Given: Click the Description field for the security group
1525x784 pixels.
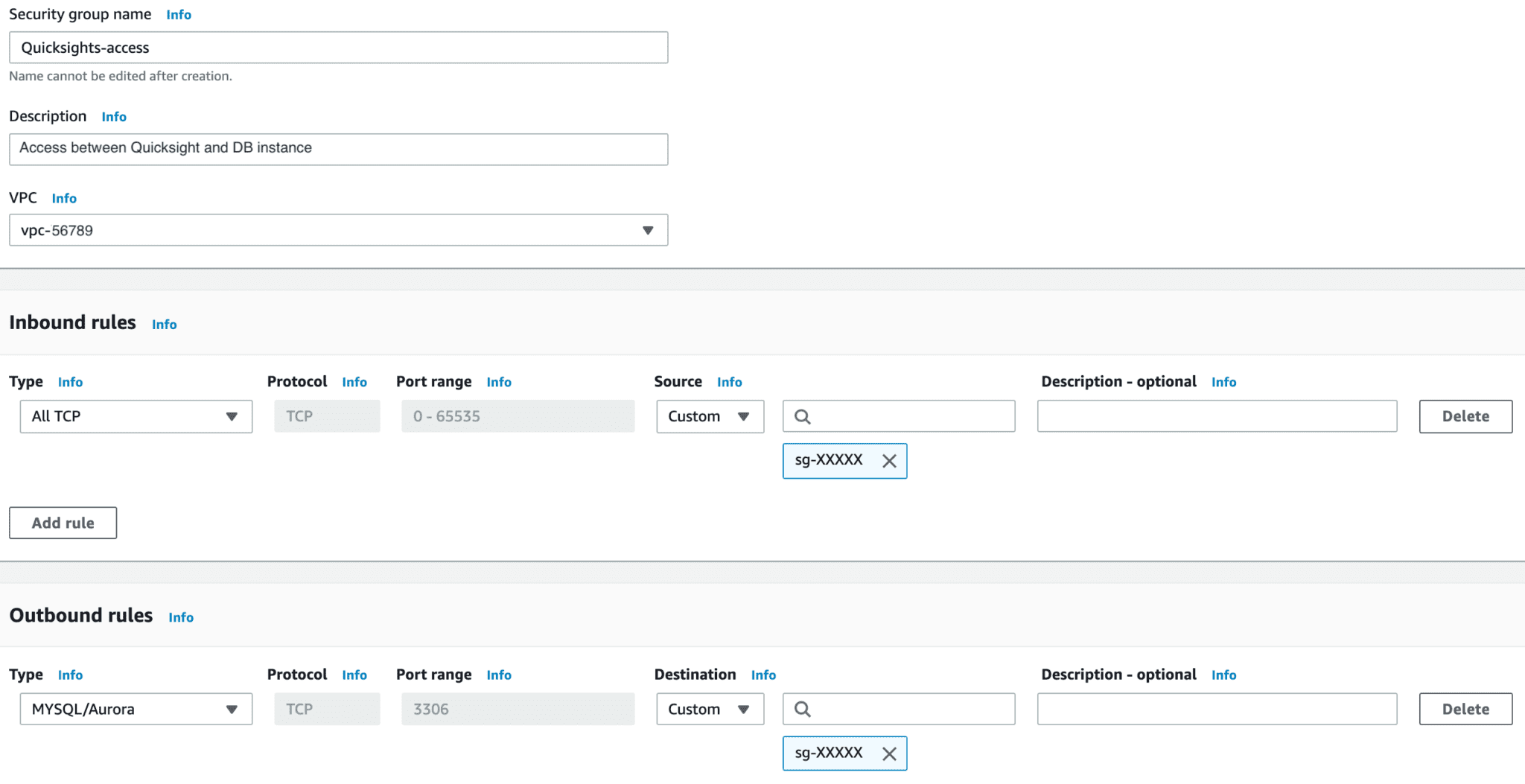Looking at the screenshot, I should 337,149.
